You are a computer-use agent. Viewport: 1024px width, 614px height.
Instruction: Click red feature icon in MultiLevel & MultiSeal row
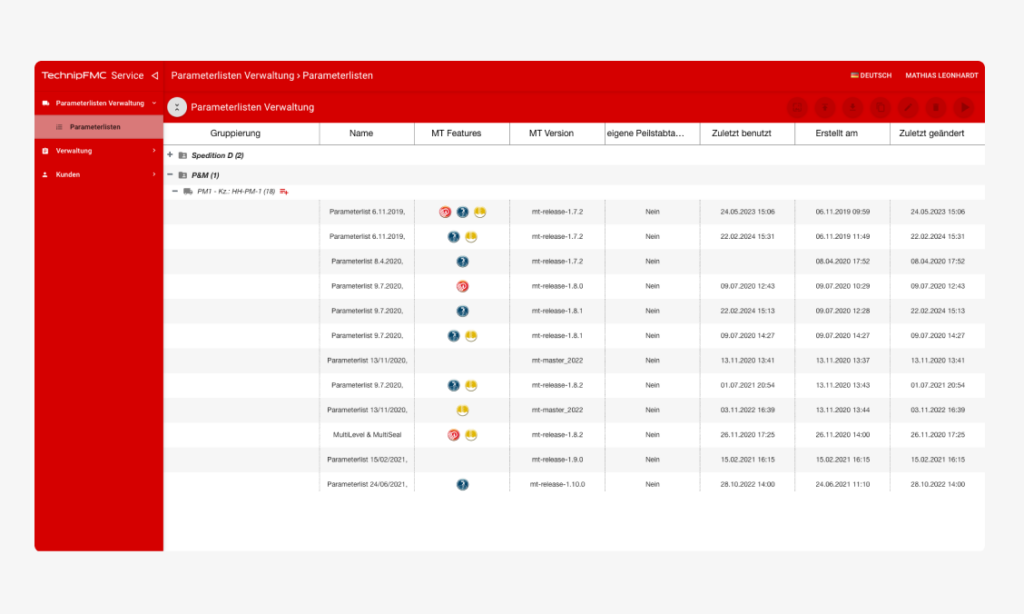[x=453, y=435]
